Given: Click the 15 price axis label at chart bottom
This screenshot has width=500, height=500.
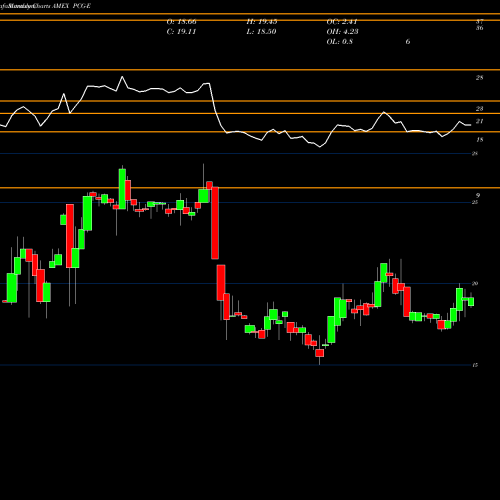Looking at the screenshot, I should coord(475,365).
